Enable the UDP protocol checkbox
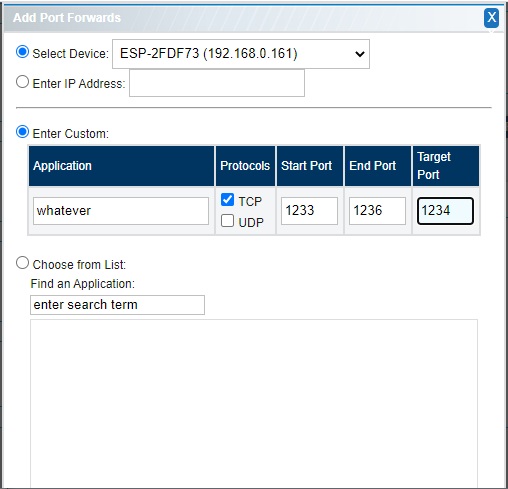 point(227,221)
